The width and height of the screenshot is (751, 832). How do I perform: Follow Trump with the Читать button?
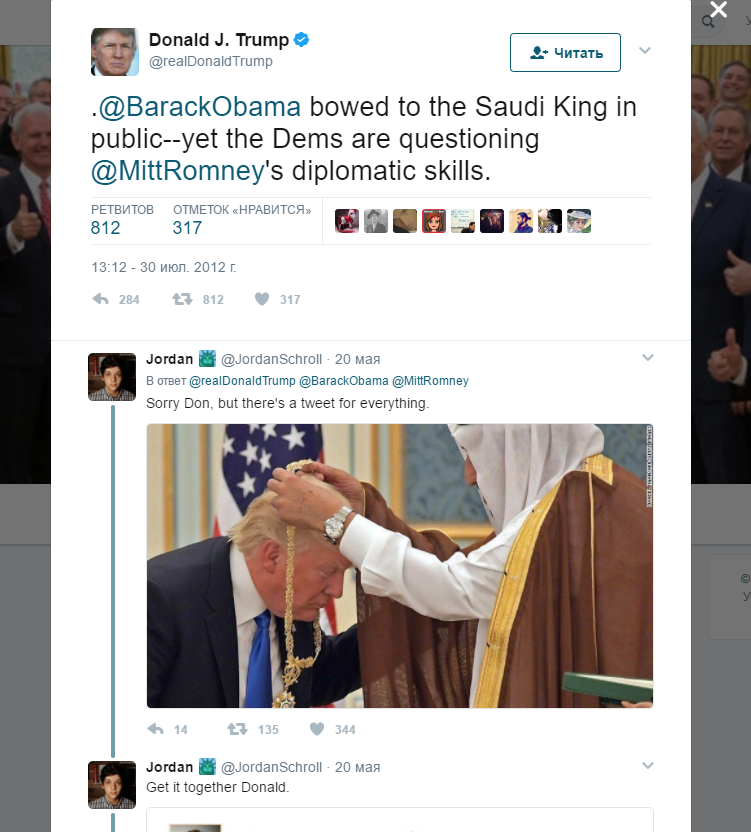(565, 53)
